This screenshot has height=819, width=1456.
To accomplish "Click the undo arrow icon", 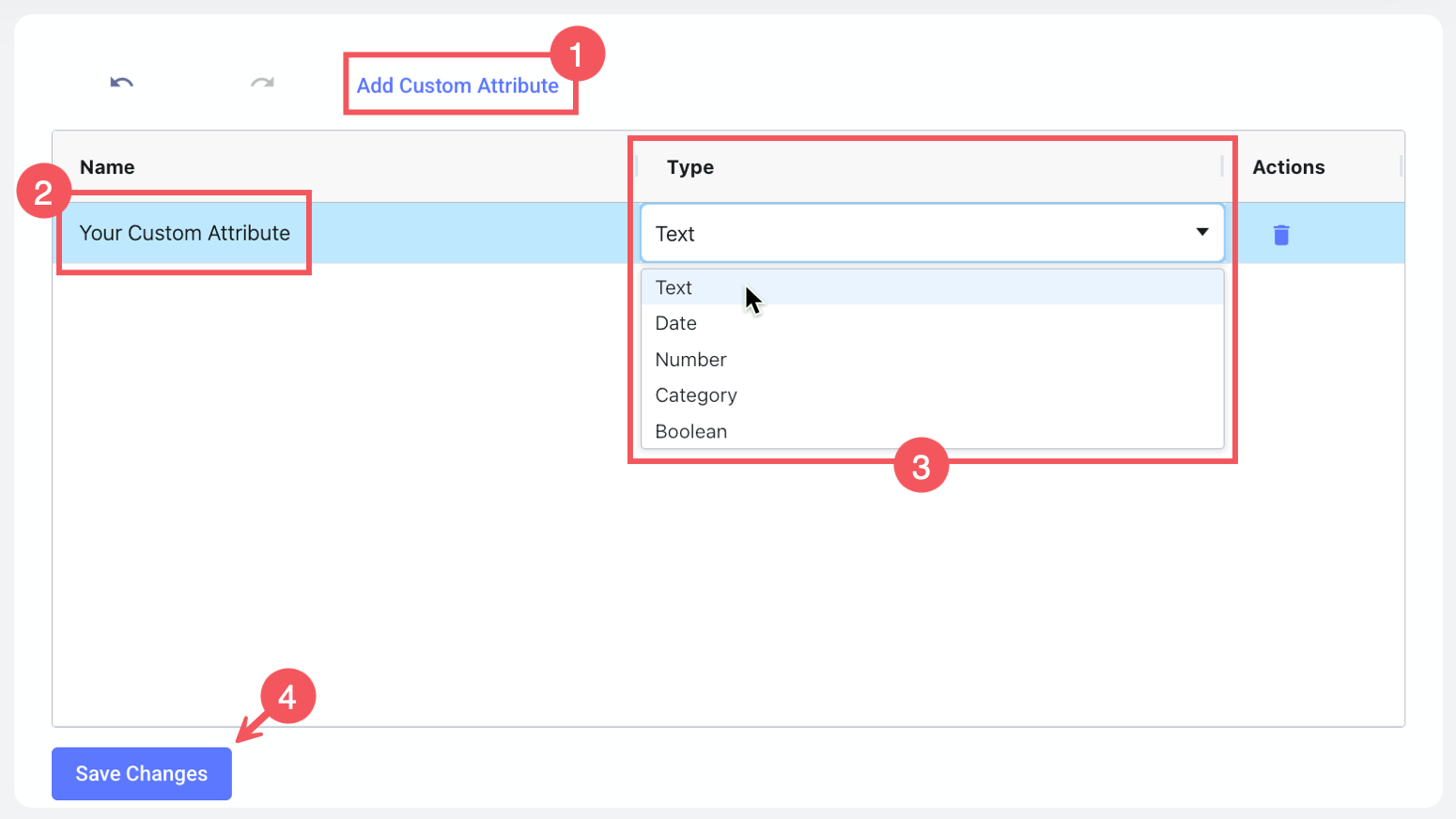I will (x=121, y=83).
